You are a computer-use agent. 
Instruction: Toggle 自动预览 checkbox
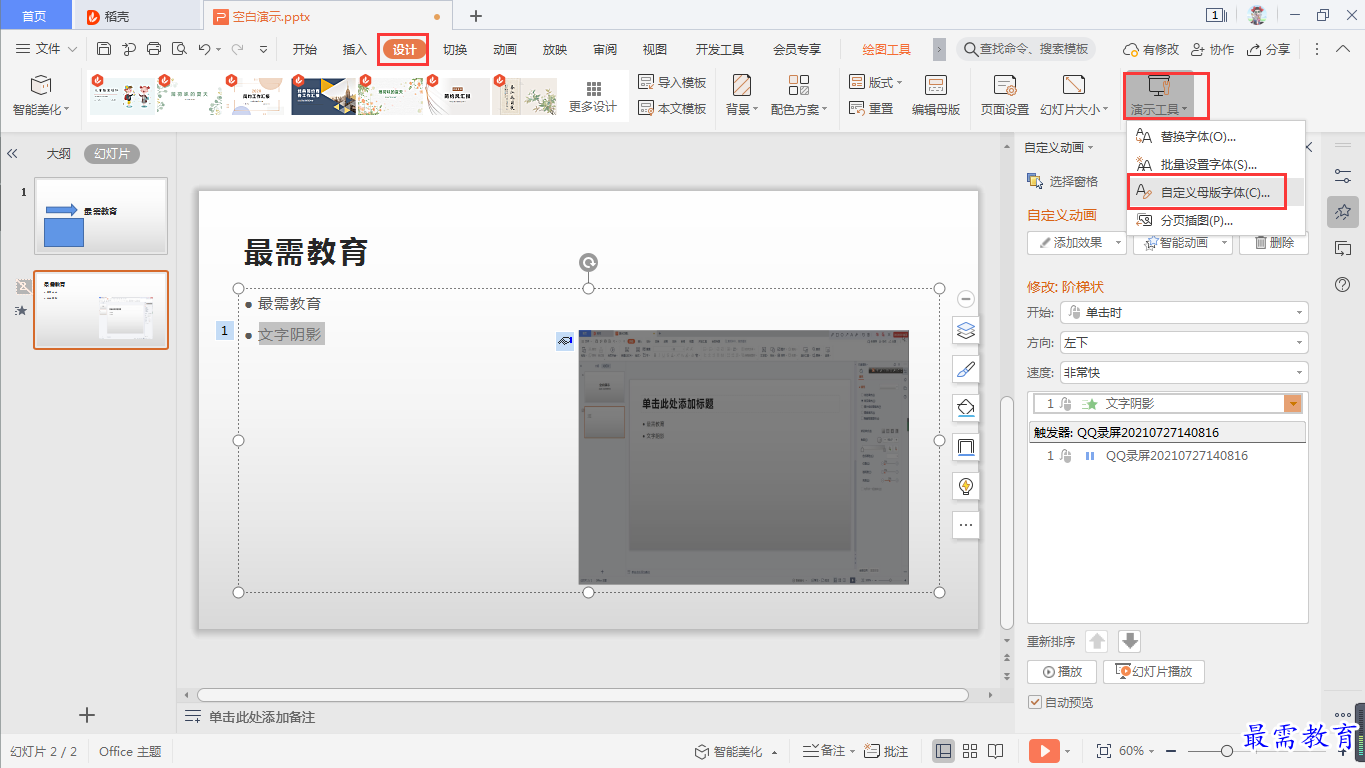pyautogui.click(x=1035, y=702)
